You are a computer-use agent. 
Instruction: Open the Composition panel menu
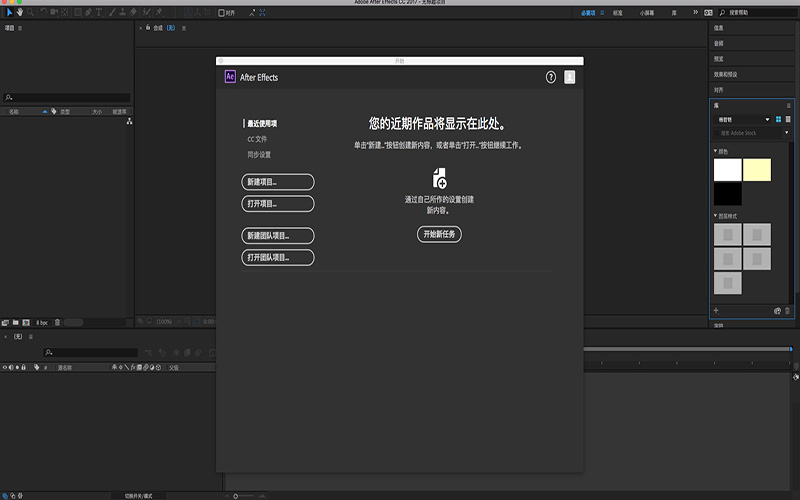coord(184,28)
